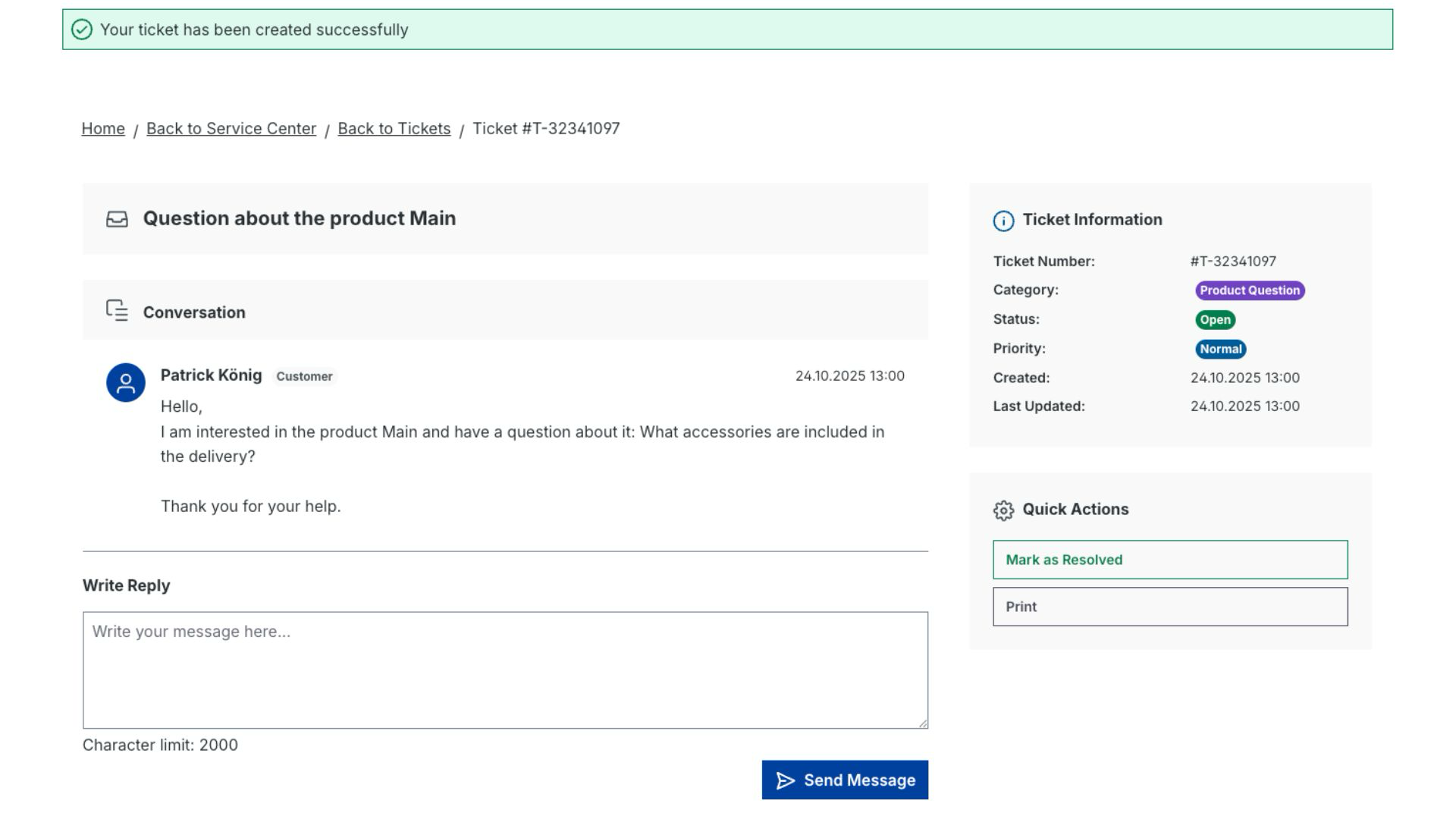1456x819 pixels.
Task: Click the Conversation list icon
Action: (x=117, y=311)
